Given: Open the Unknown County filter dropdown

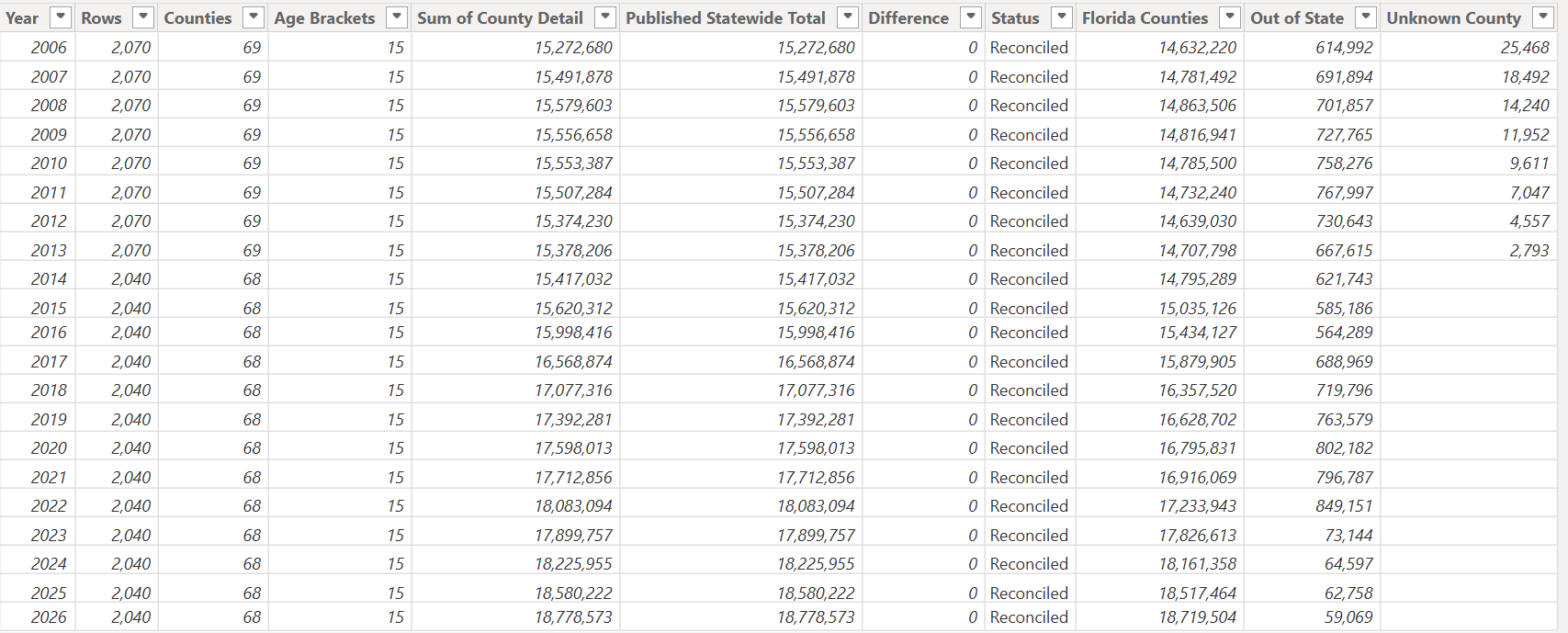Looking at the screenshot, I should tap(1543, 17).
